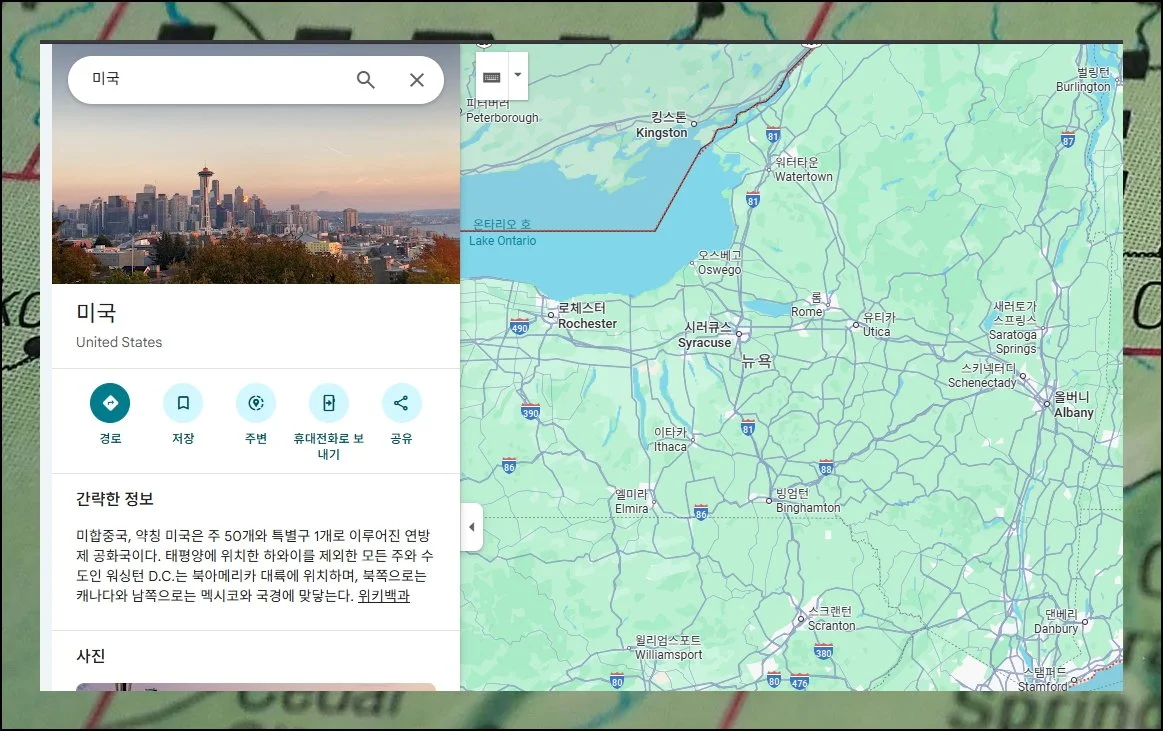Click the 공유 share icon

pos(401,403)
